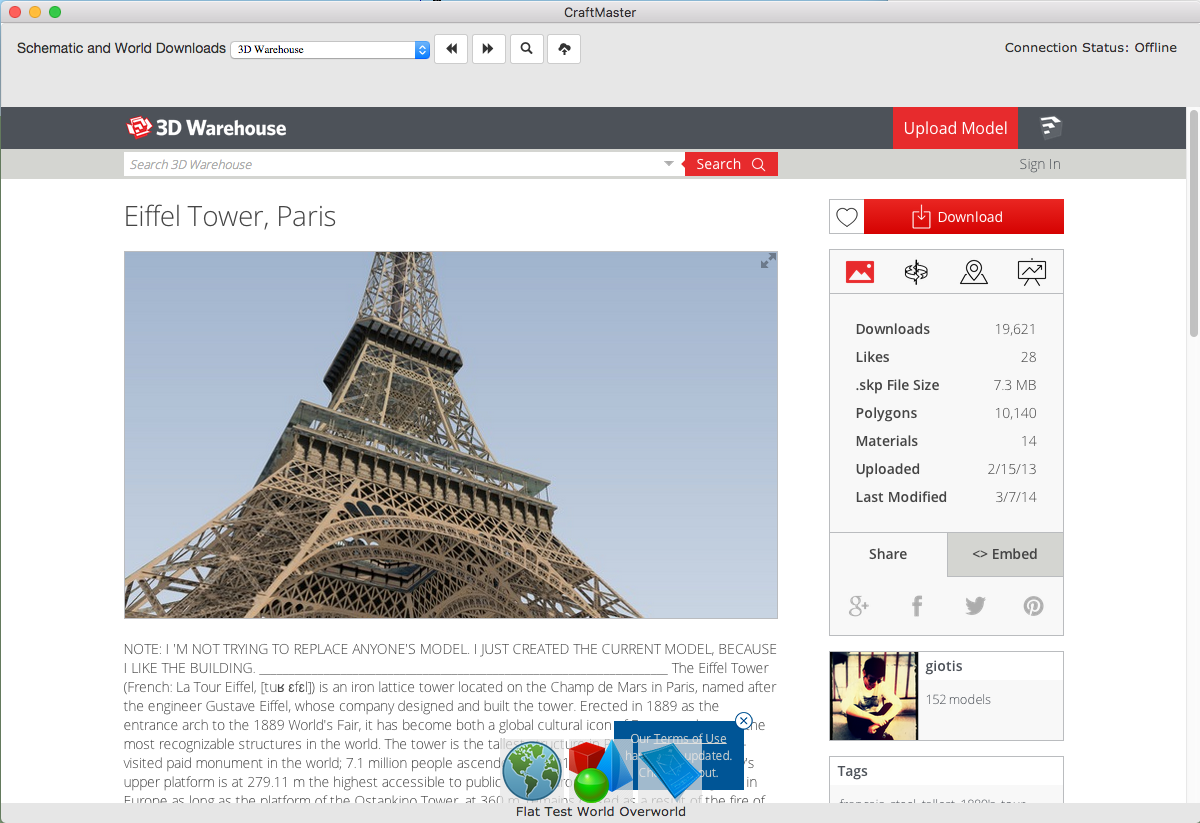Expand the Eiffel Tower image fullscreen
Image resolution: width=1200 pixels, height=823 pixels.
click(768, 261)
